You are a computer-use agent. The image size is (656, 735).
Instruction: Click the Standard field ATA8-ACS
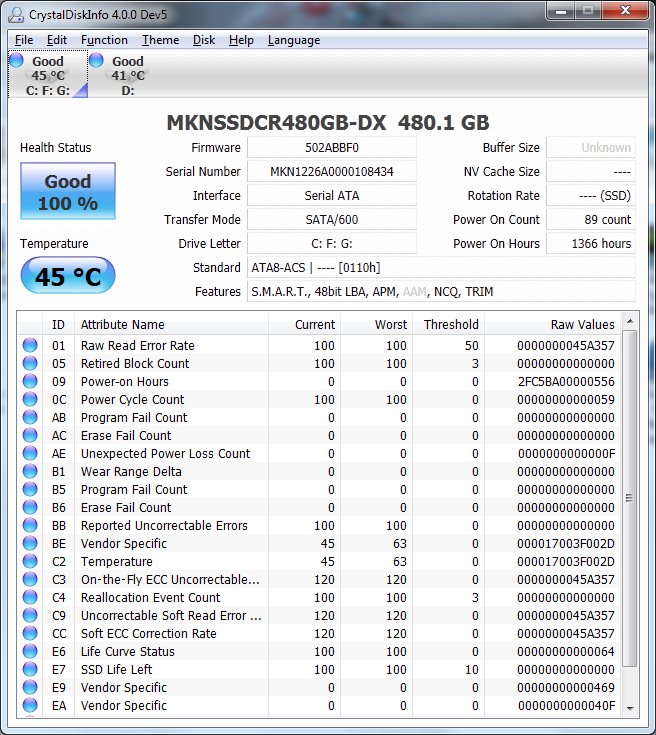click(441, 268)
